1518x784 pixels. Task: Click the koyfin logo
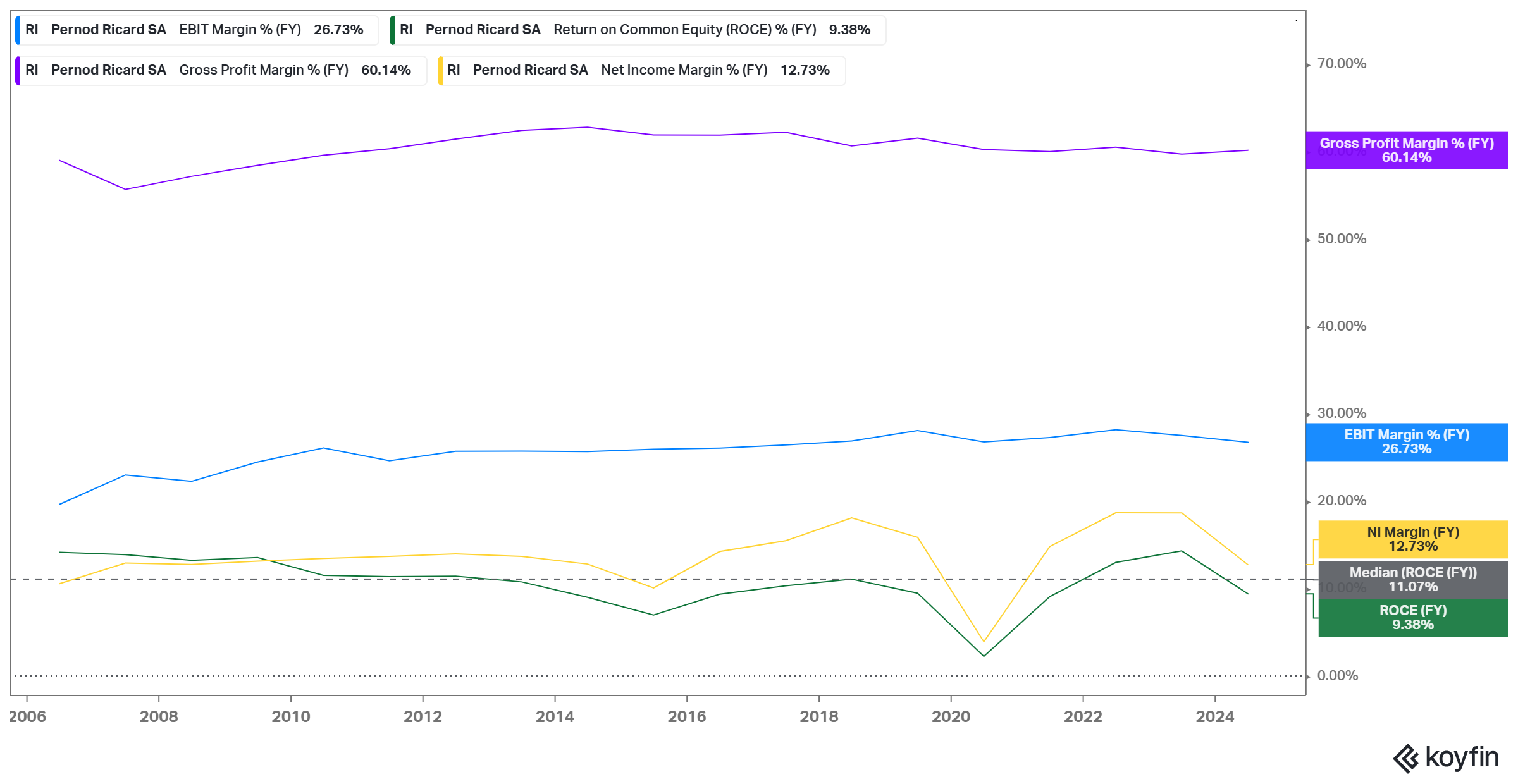1446,758
